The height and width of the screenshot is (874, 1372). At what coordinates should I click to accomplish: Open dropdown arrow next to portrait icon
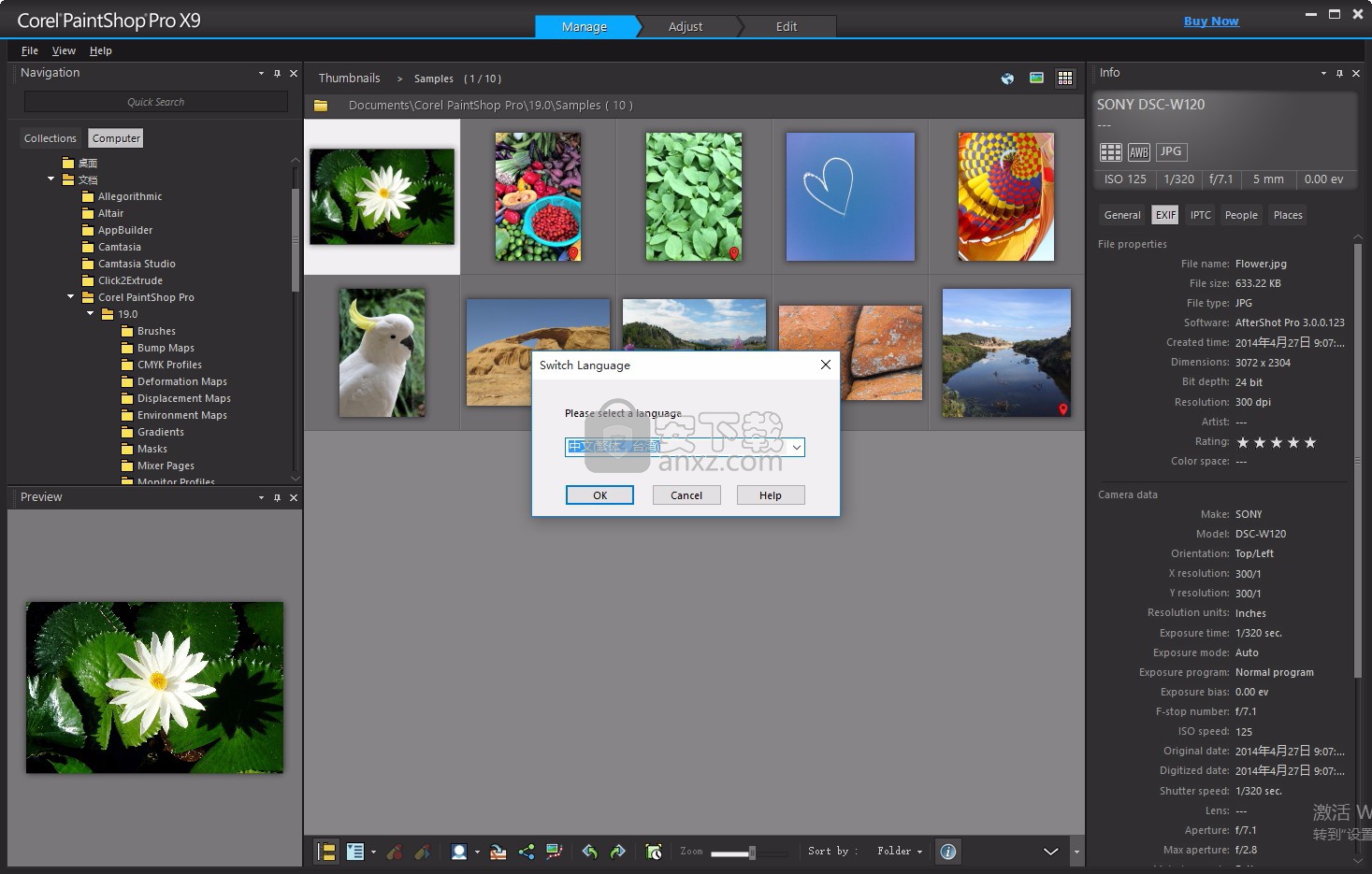(477, 852)
